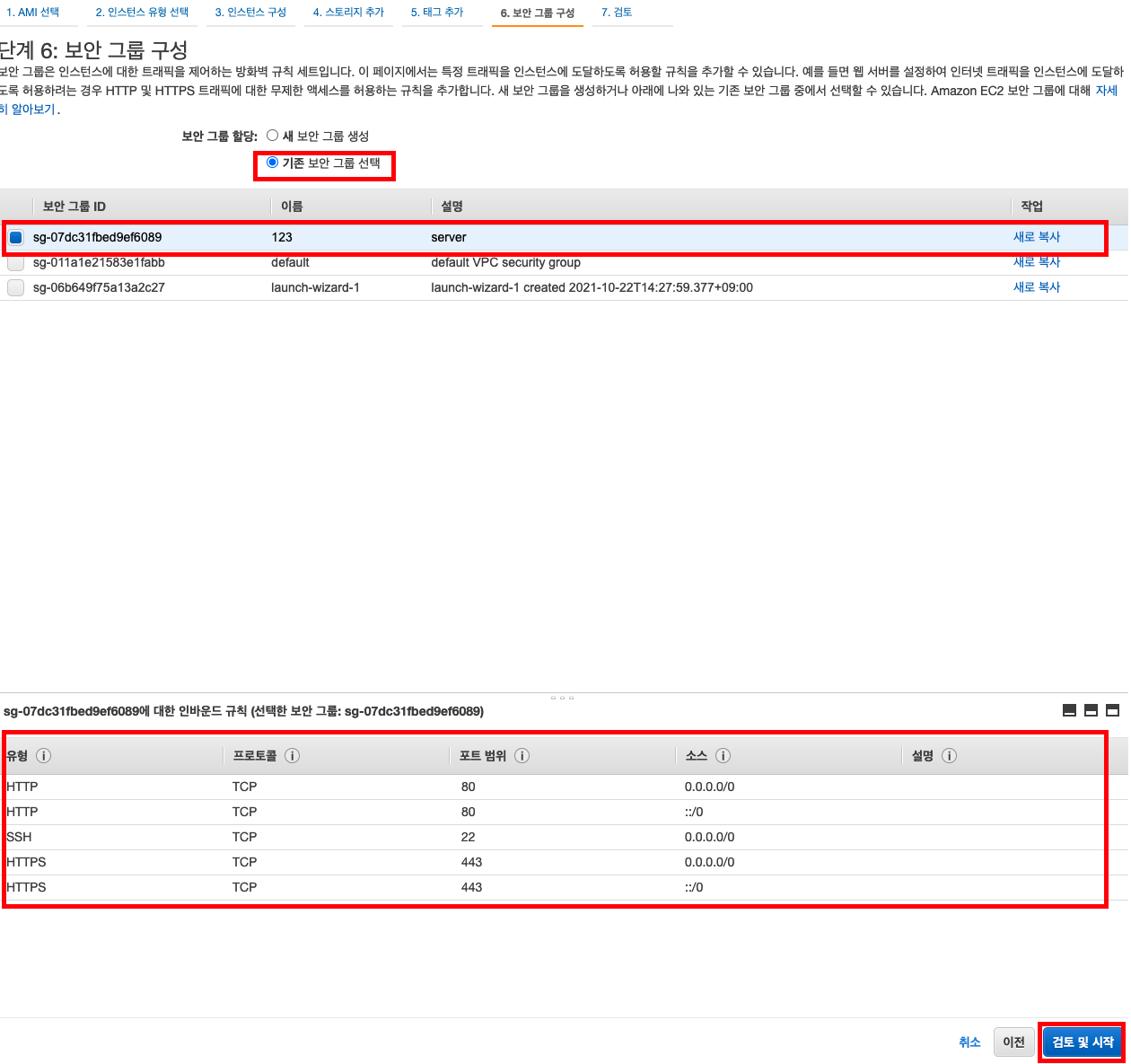This screenshot has width=1131, height=1064.
Task: Click 새로 복사 for security group 123
Action: click(x=1037, y=237)
